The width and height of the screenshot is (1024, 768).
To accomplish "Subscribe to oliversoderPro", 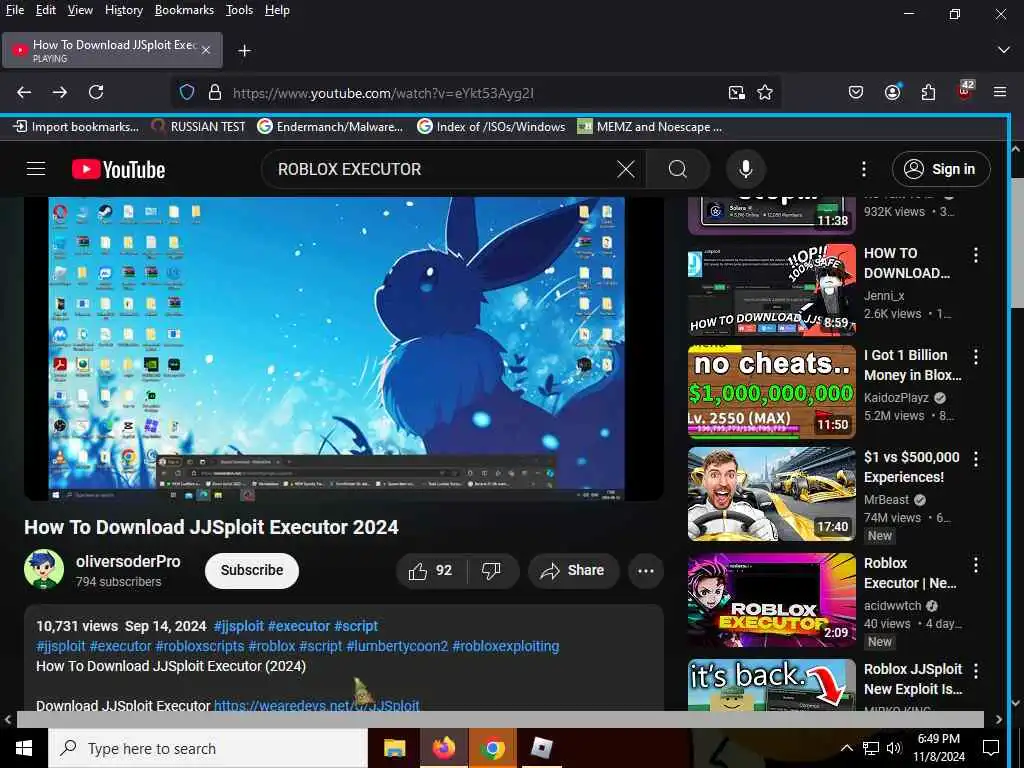I will tap(251, 570).
